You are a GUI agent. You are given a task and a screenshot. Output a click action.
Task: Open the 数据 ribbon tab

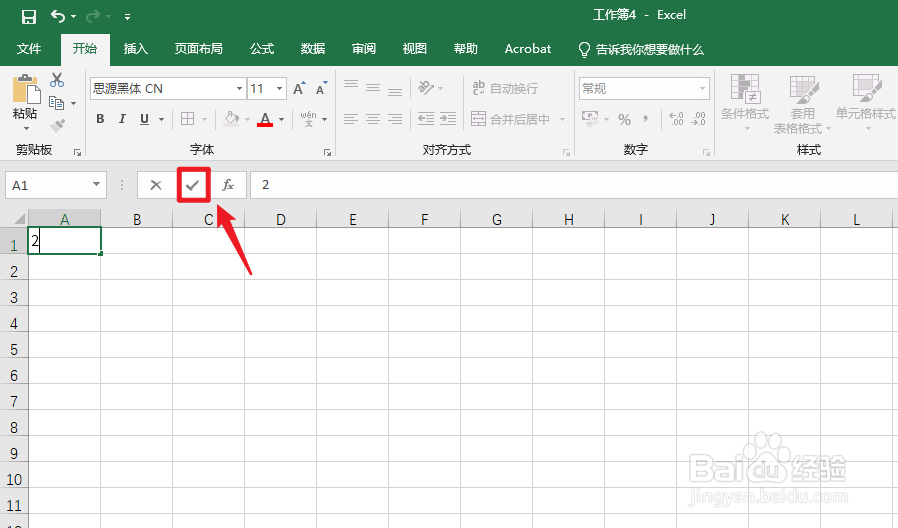pyautogui.click(x=313, y=49)
